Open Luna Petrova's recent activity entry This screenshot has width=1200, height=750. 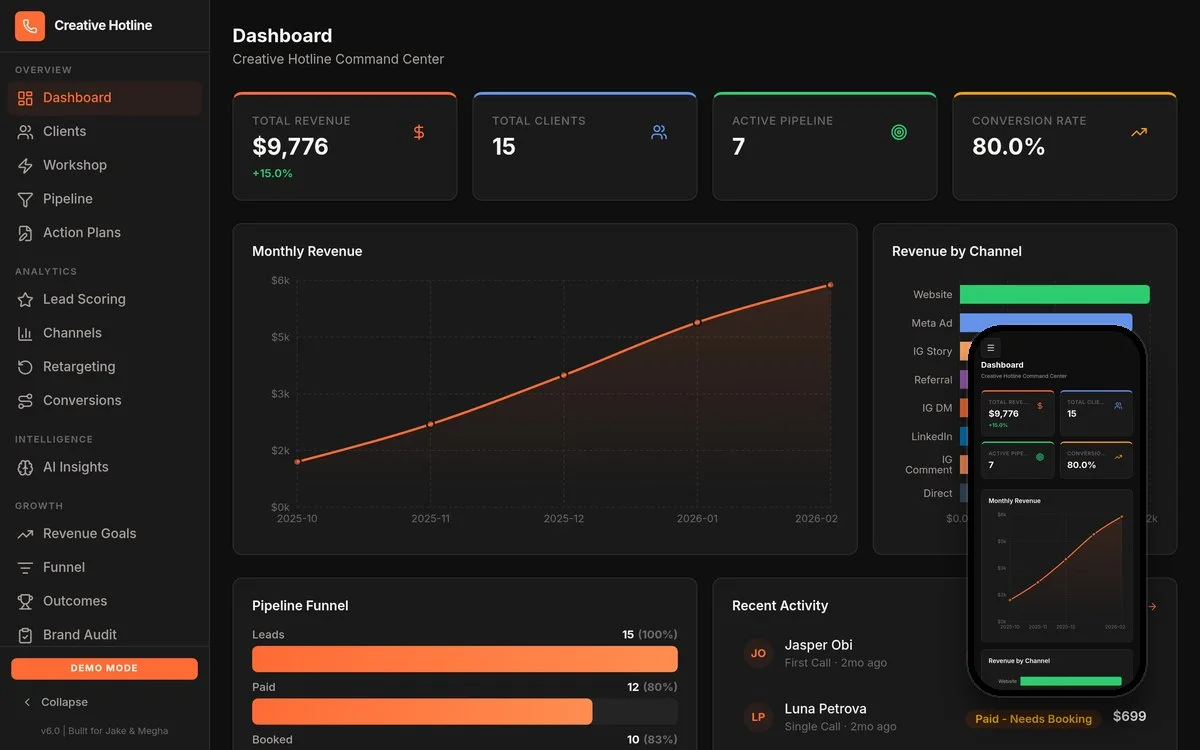point(944,717)
